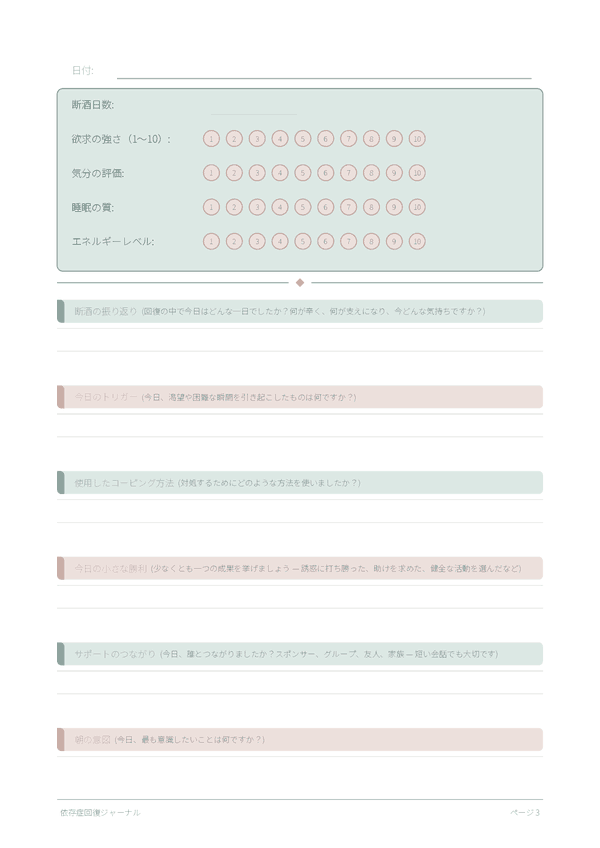Set エネルギーレベル to 10

[x=417, y=241]
